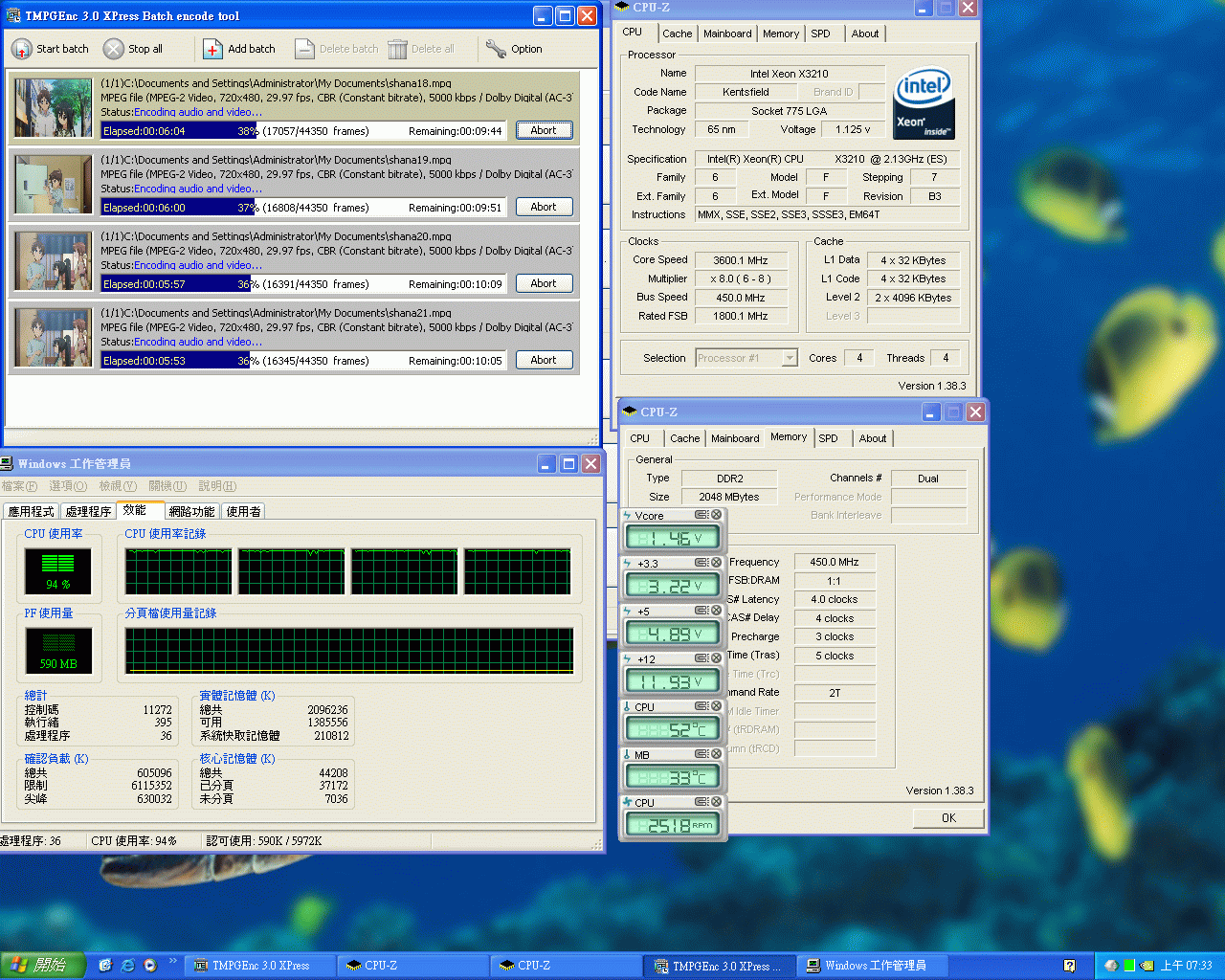This screenshot has height=980, width=1225.
Task: Close the MB temperature widget
Action: [x=716, y=754]
